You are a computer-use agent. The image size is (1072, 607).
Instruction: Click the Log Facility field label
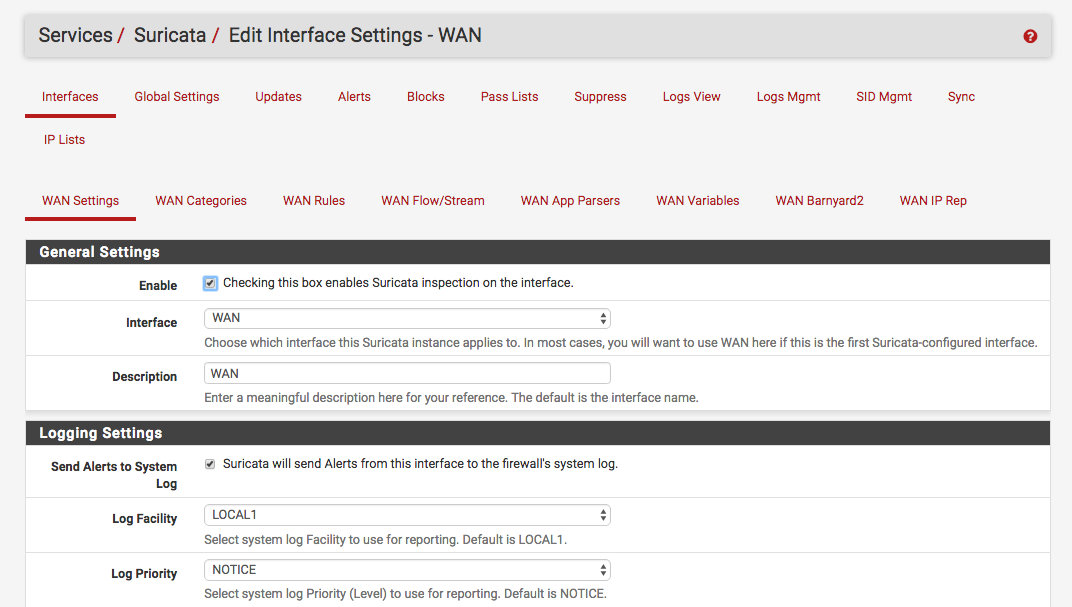pyautogui.click(x=144, y=519)
